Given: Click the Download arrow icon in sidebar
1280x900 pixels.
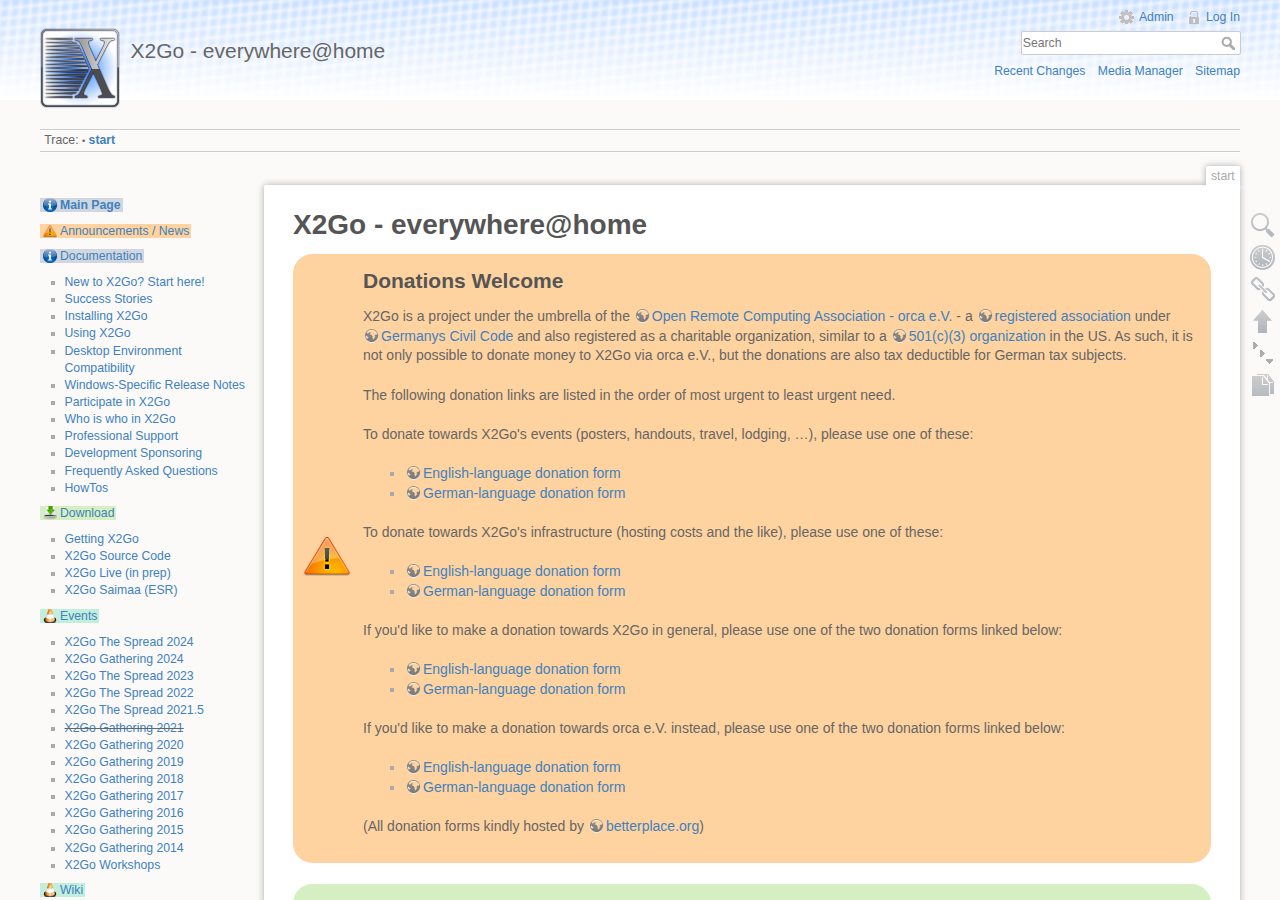Looking at the screenshot, I should coord(50,512).
